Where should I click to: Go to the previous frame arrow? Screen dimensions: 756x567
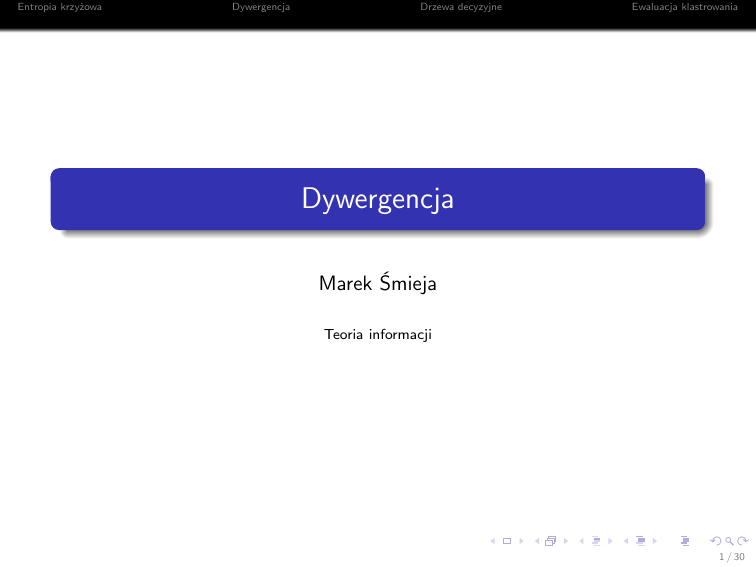click(x=537, y=541)
